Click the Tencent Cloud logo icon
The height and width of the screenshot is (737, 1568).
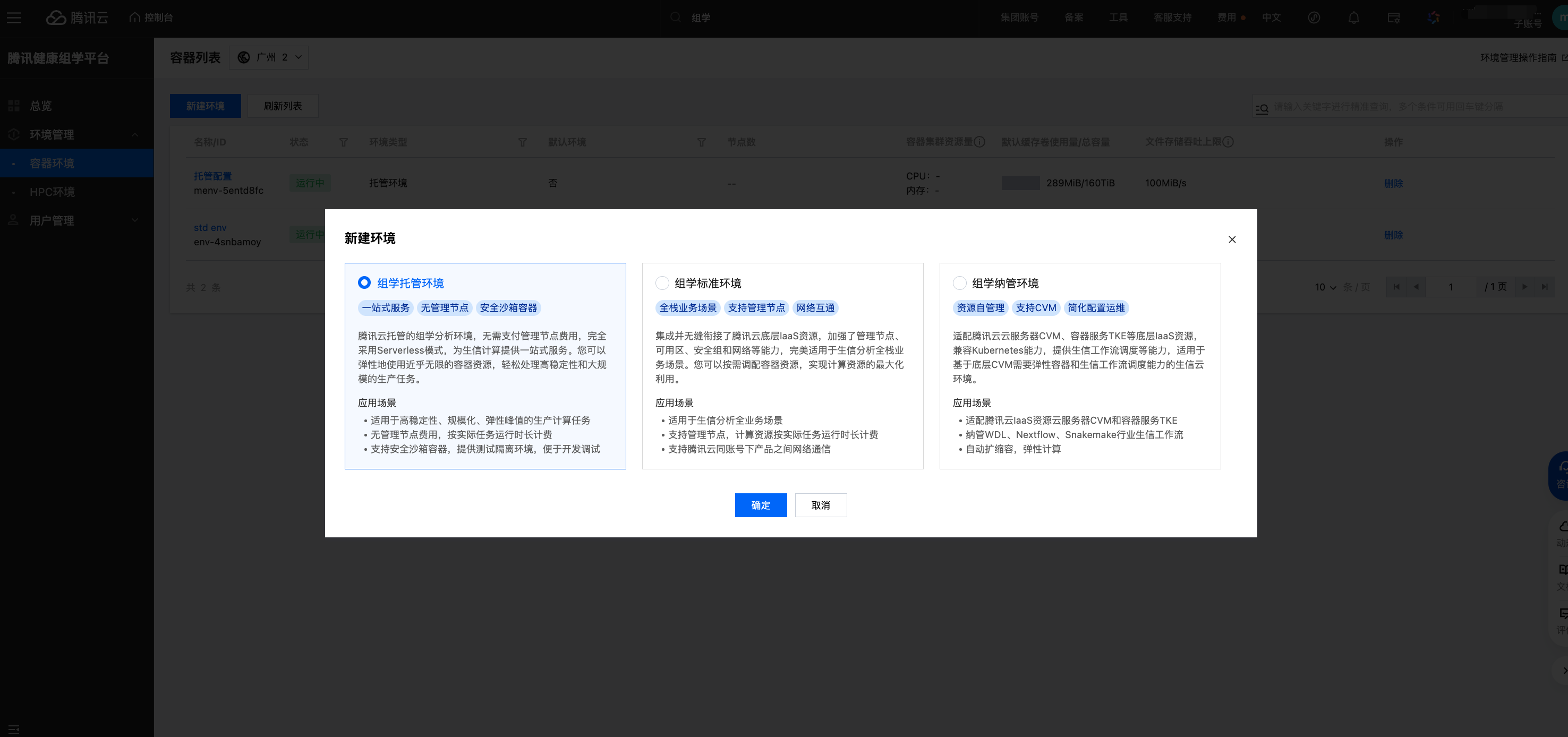[x=56, y=18]
